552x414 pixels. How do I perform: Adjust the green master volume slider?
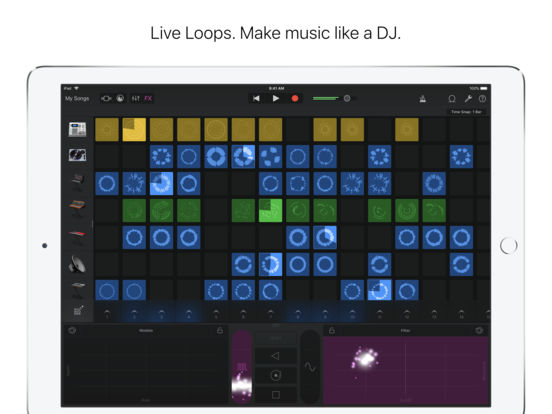tap(326, 98)
